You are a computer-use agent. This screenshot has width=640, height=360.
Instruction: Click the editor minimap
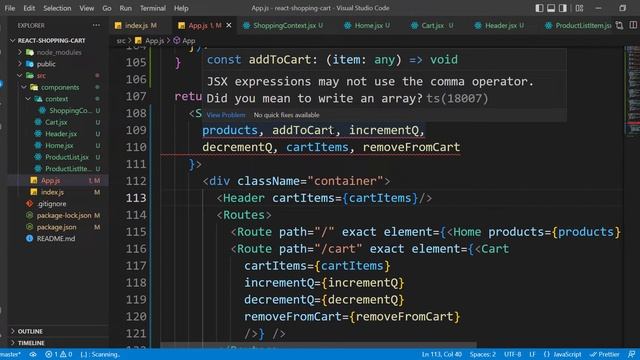pyautogui.click(x=632, y=196)
